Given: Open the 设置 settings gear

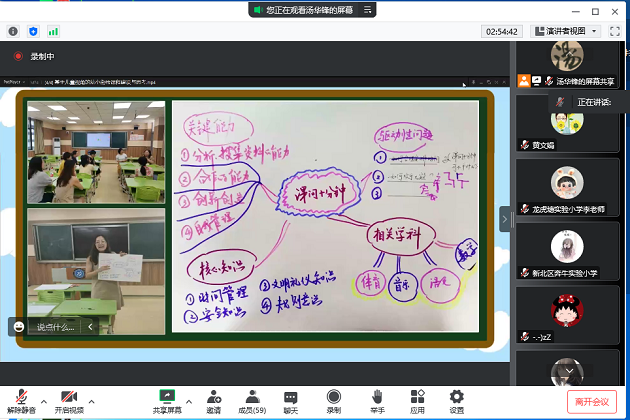Looking at the screenshot, I should tap(456, 401).
